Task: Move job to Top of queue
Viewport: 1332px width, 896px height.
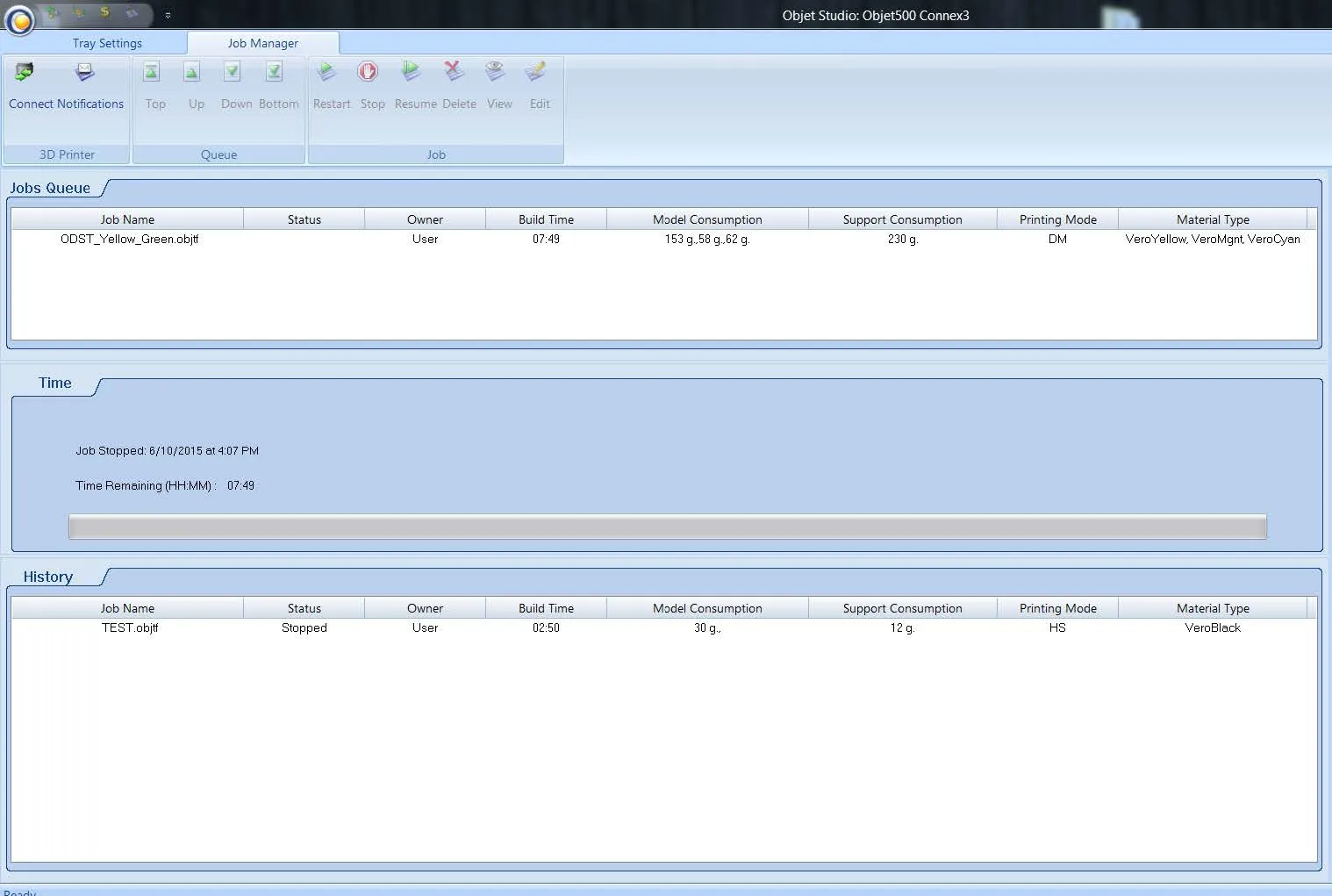Action: [x=152, y=72]
